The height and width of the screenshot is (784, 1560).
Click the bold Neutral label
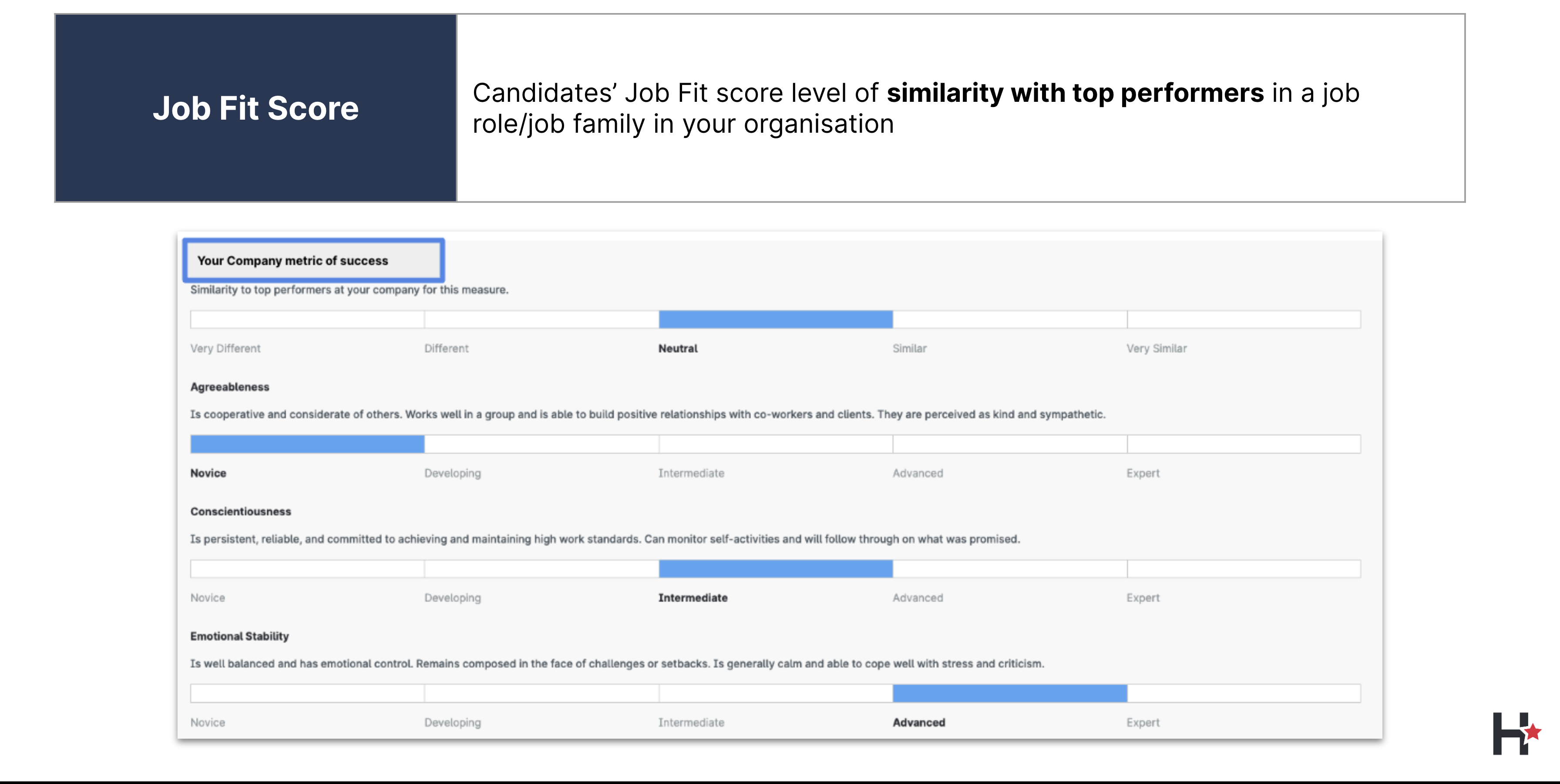click(678, 349)
